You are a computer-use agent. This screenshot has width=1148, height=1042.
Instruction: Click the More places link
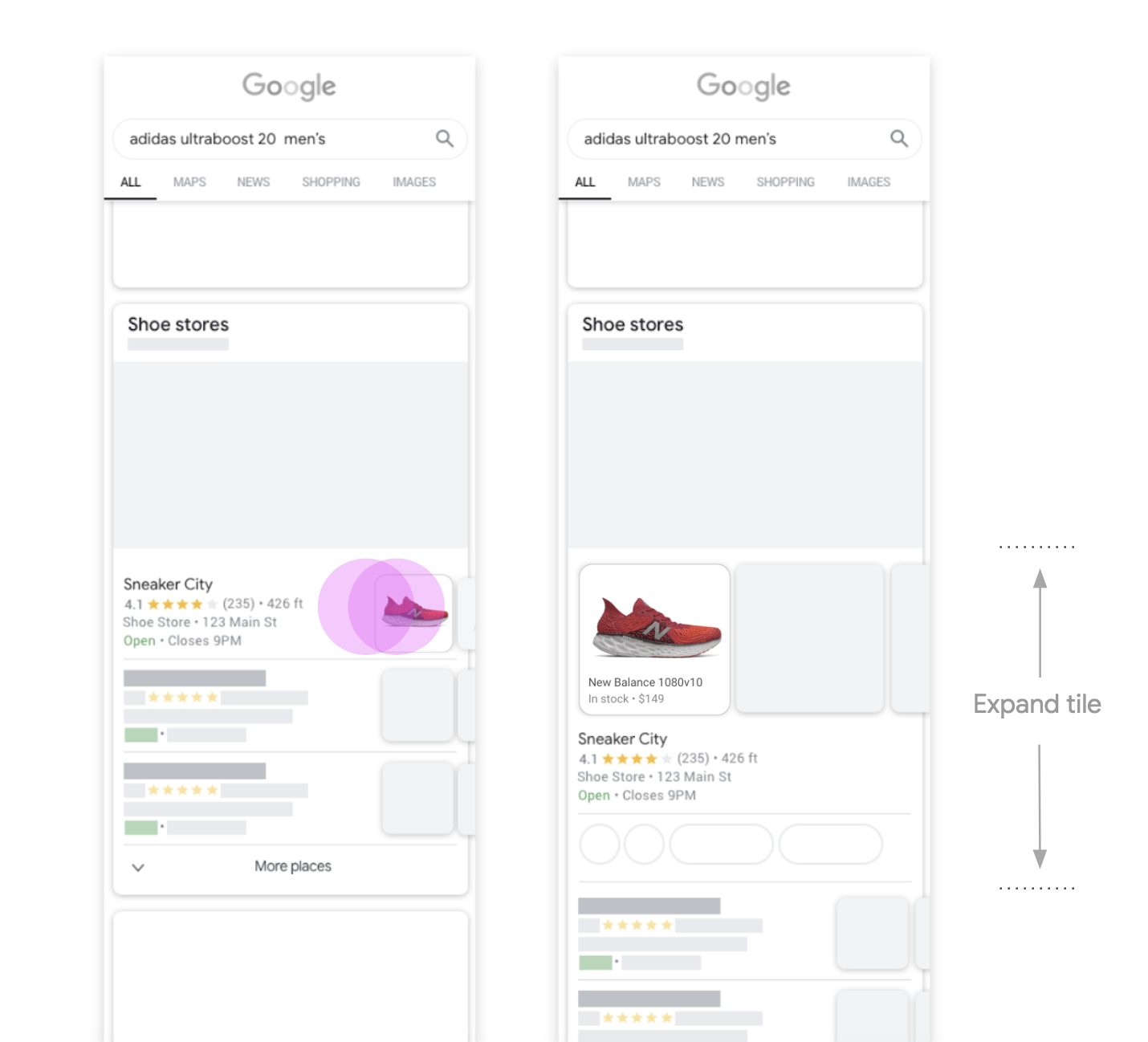pyautogui.click(x=293, y=866)
